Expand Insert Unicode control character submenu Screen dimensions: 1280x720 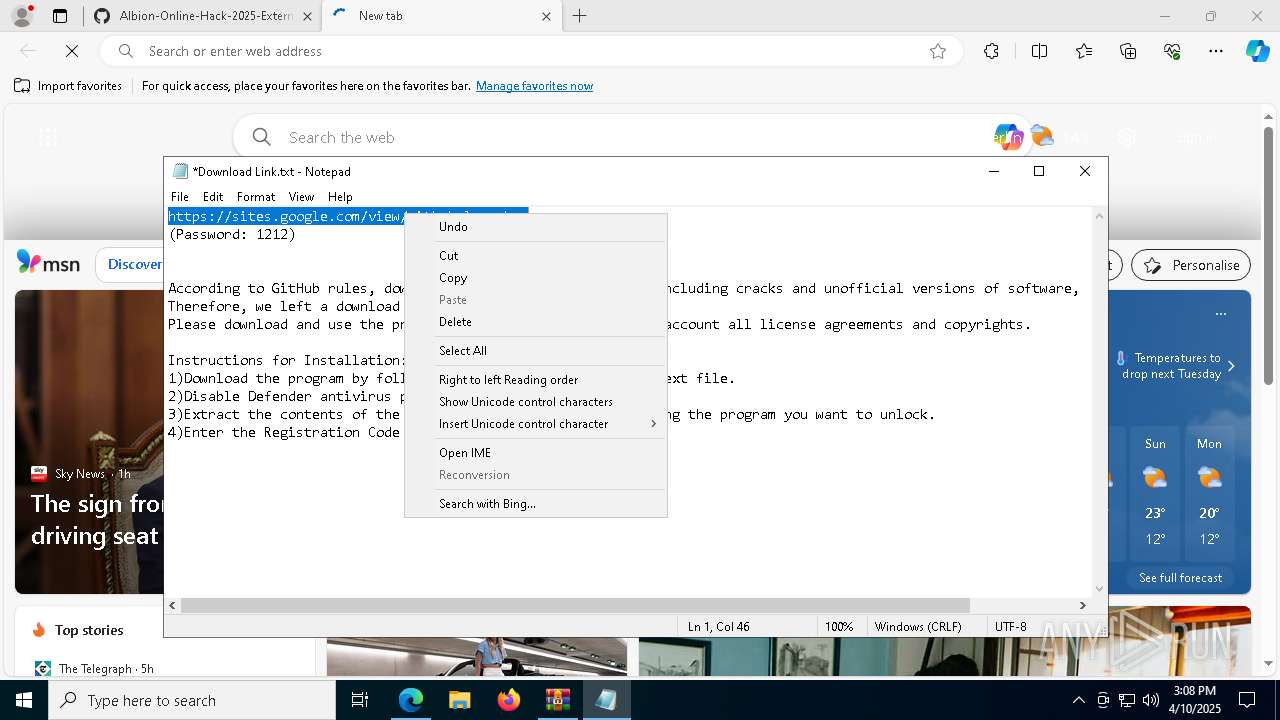(x=535, y=424)
